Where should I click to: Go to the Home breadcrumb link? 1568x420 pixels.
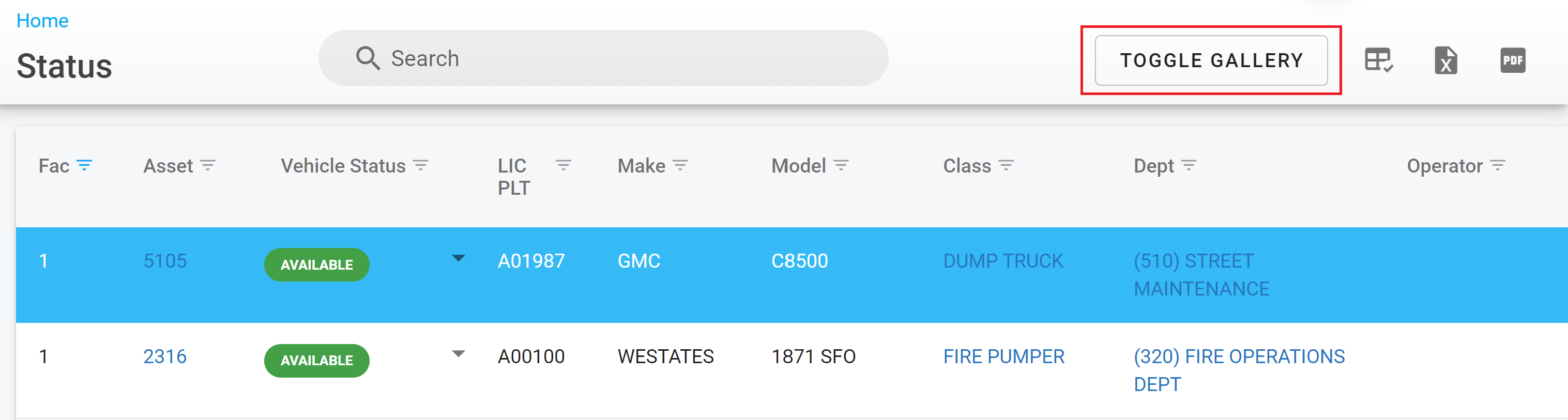[x=42, y=21]
